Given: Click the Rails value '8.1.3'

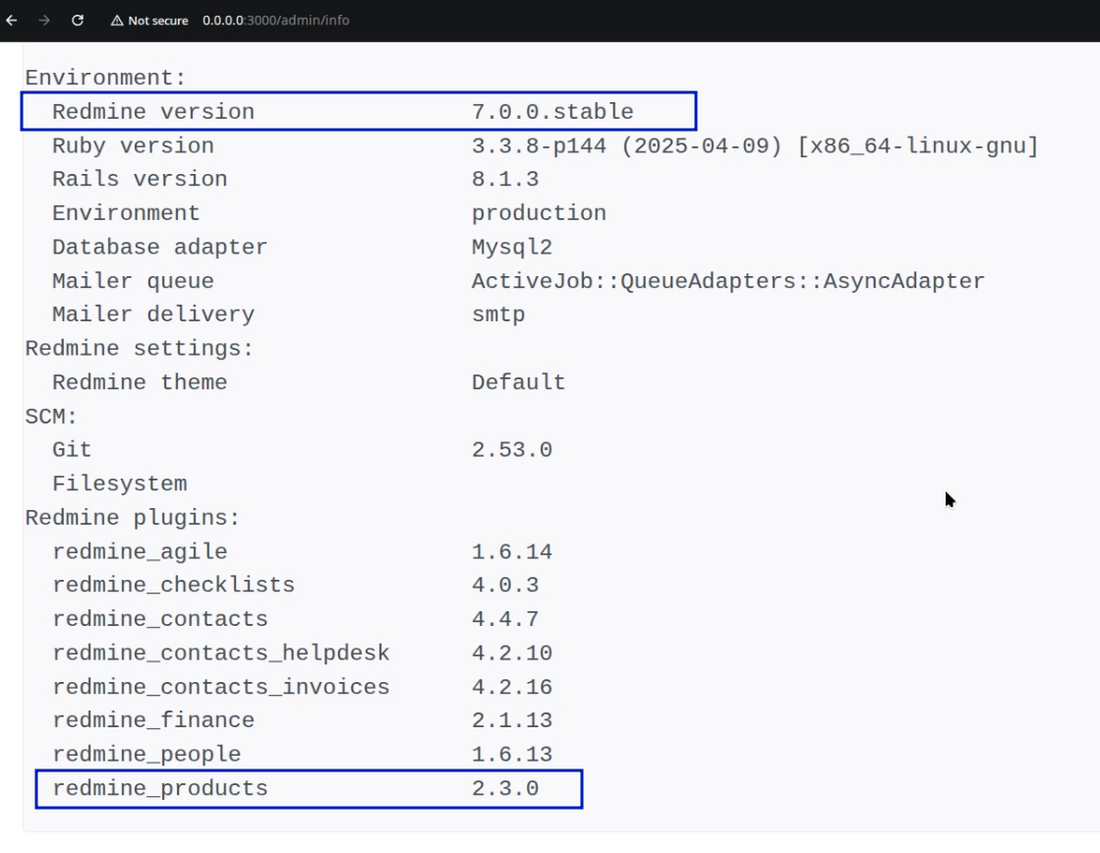Looking at the screenshot, I should 505,180.
